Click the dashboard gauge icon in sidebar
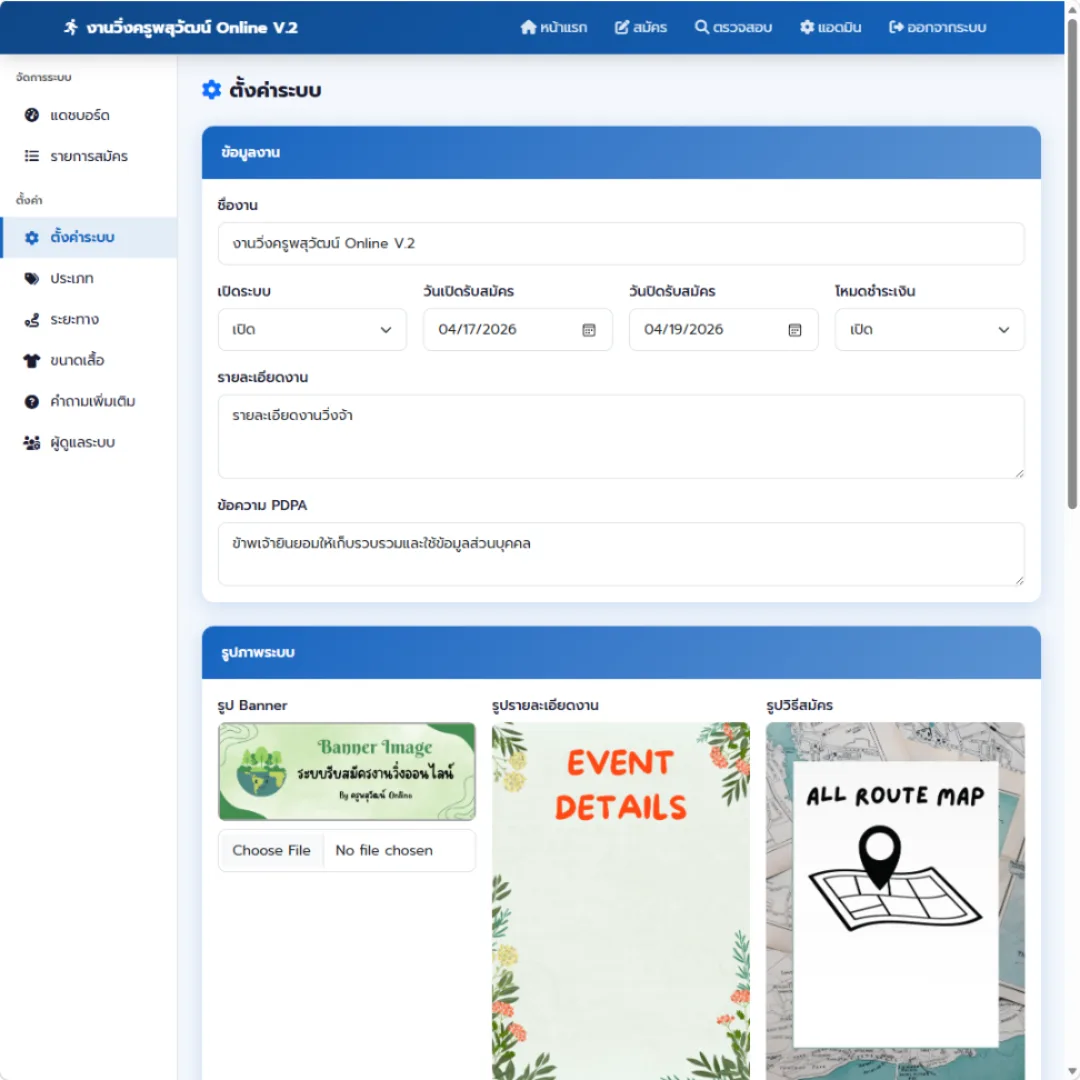 (32, 115)
